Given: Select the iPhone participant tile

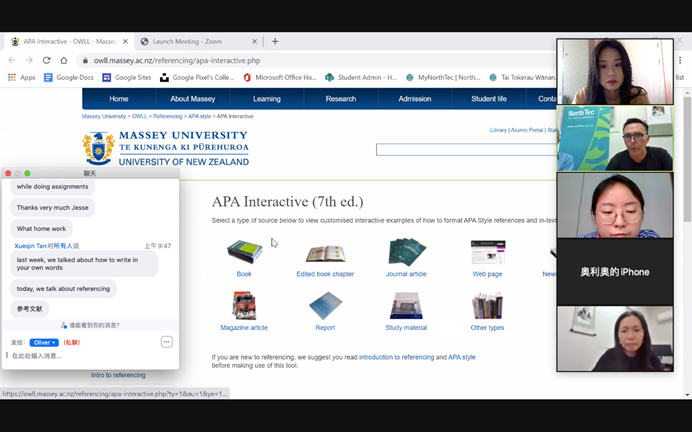Looking at the screenshot, I should (615, 272).
